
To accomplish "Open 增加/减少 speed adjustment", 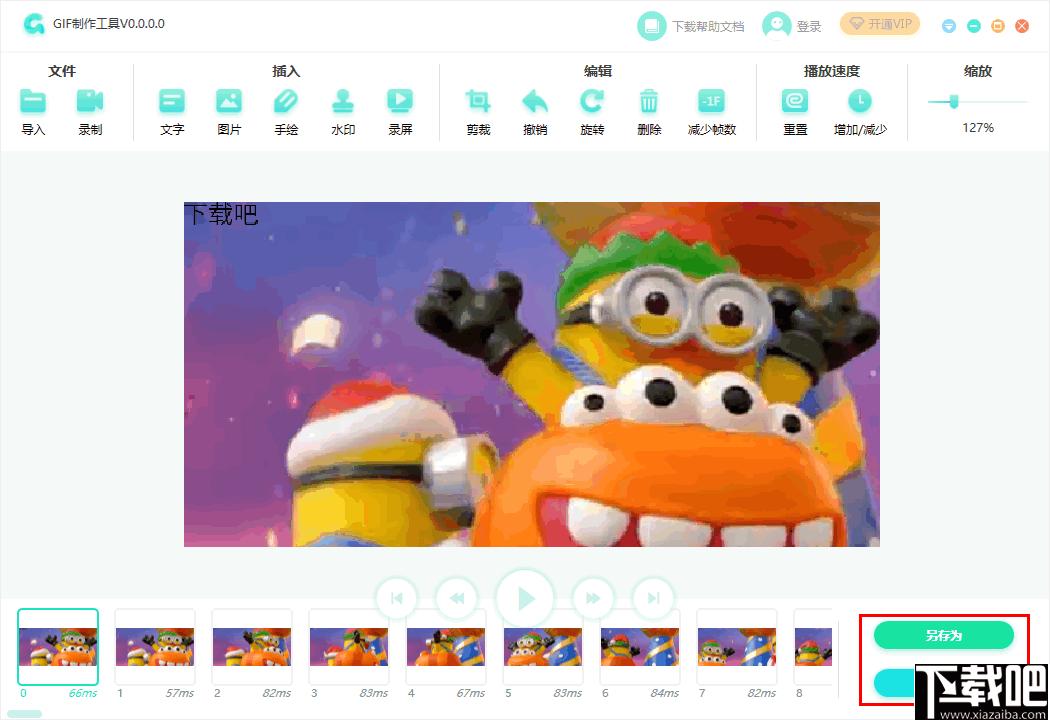I will tap(860, 102).
